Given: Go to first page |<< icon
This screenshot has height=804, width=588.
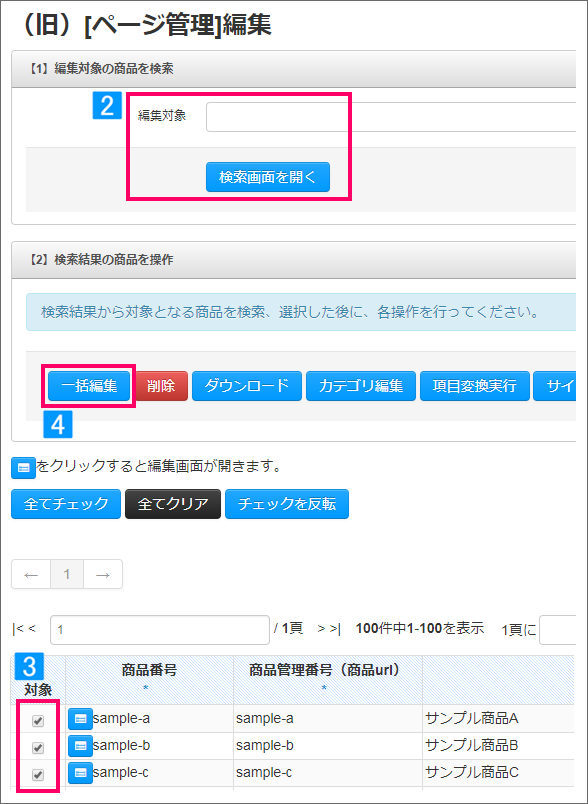Looking at the screenshot, I should [x=24, y=629].
